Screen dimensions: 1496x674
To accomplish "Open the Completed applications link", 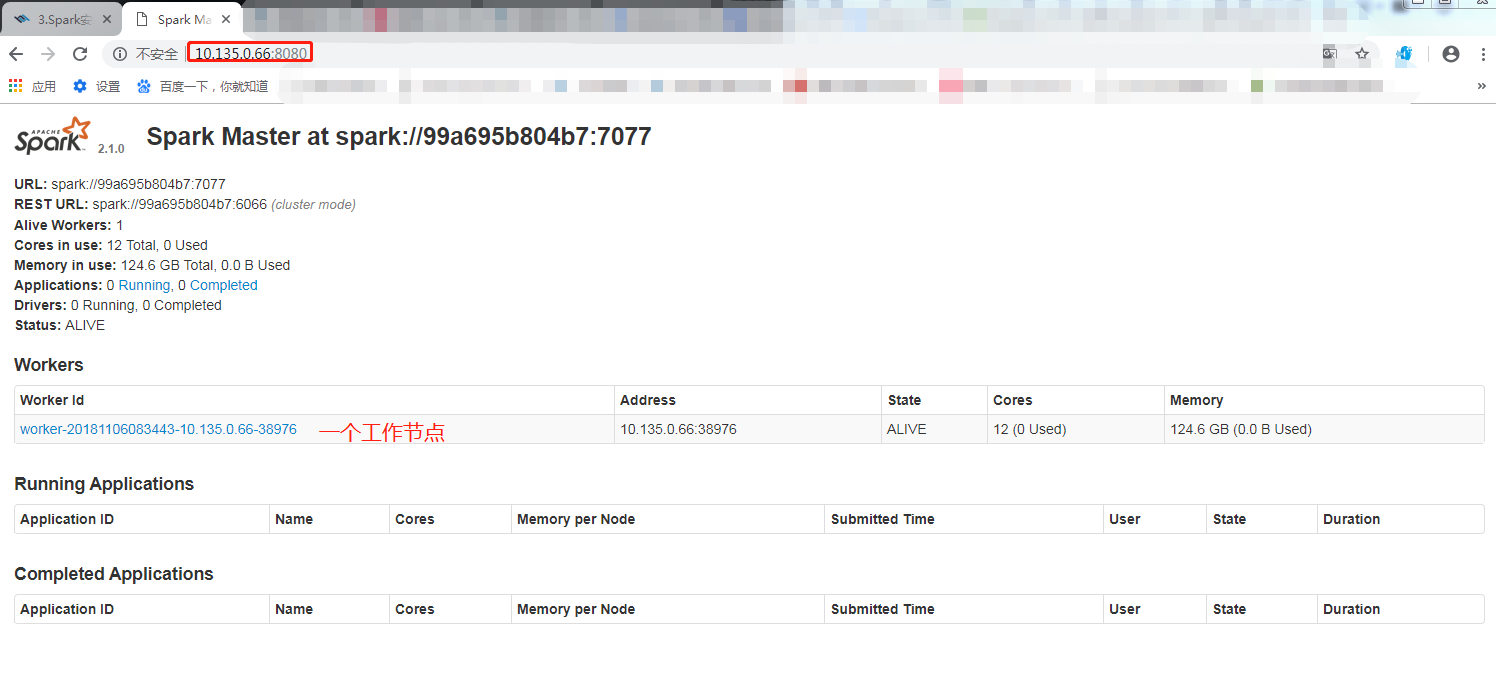I will tap(224, 285).
